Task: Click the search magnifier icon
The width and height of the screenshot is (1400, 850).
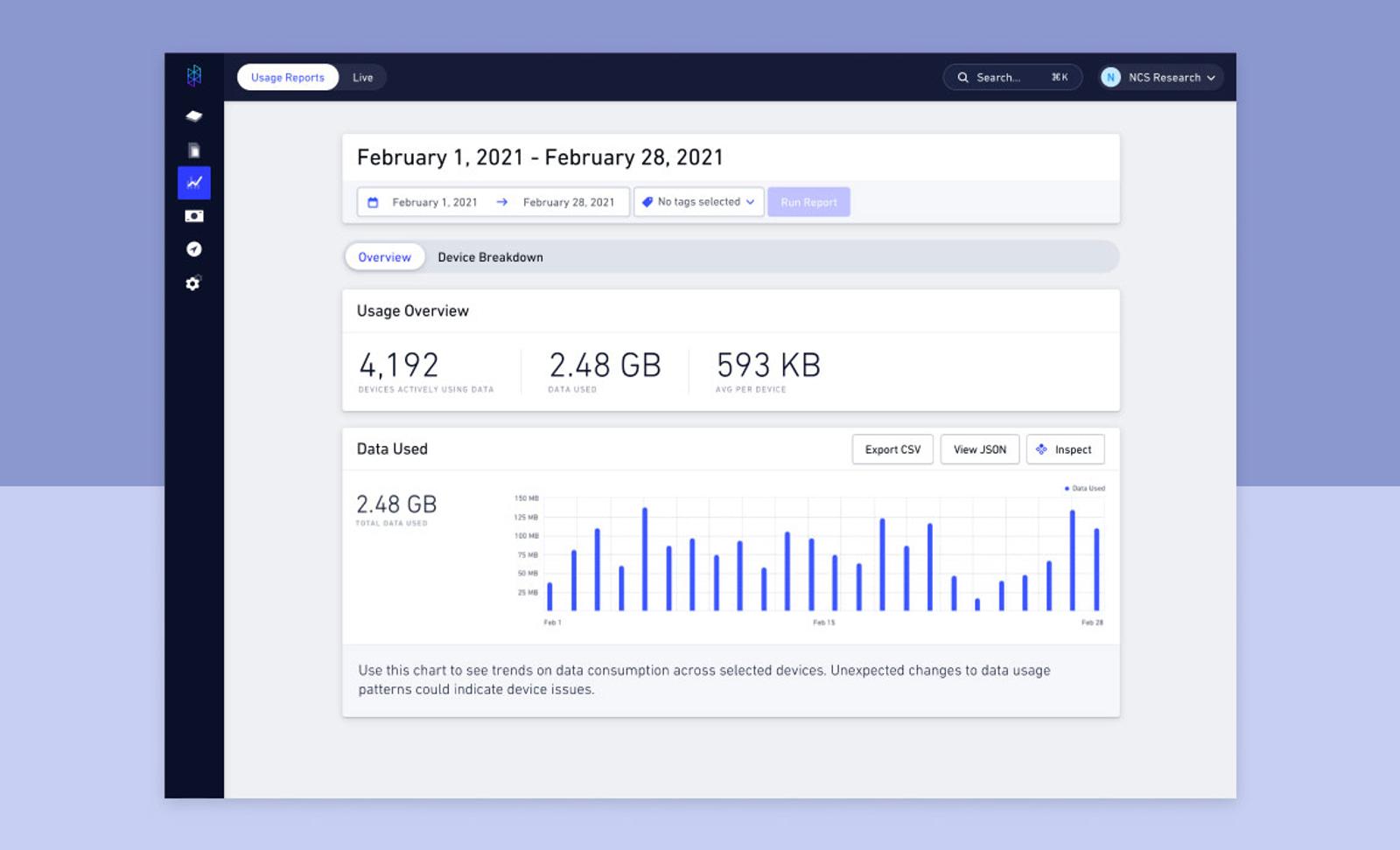Action: (962, 77)
